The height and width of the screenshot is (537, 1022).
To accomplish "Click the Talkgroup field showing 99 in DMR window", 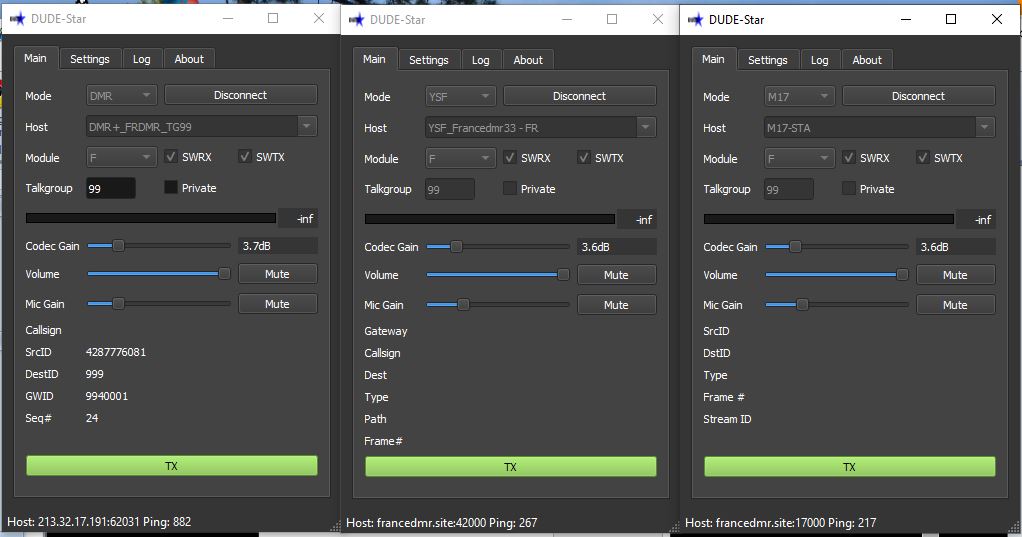I will [x=111, y=188].
